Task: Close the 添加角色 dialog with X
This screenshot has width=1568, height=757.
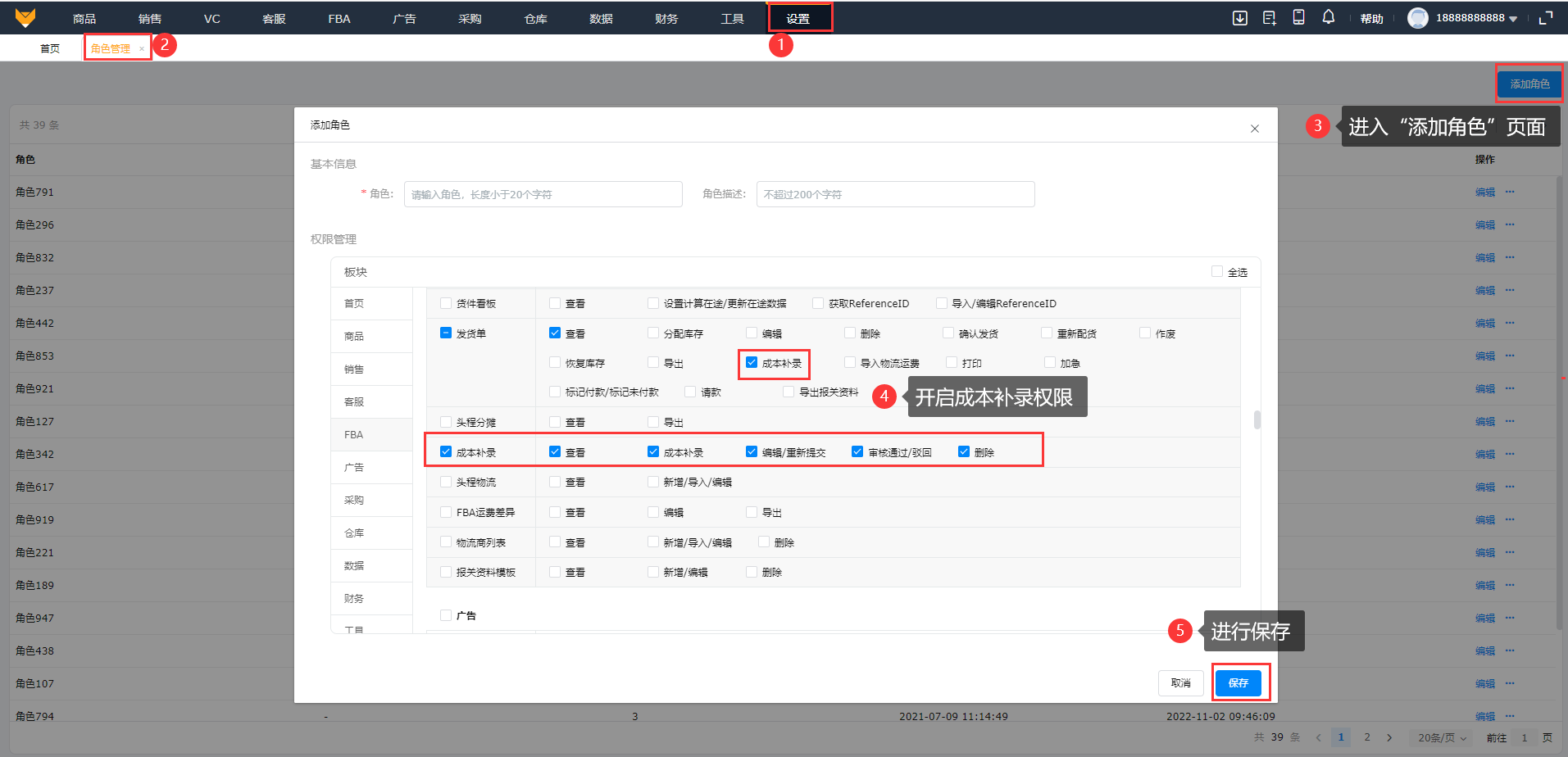Action: pyautogui.click(x=1254, y=129)
